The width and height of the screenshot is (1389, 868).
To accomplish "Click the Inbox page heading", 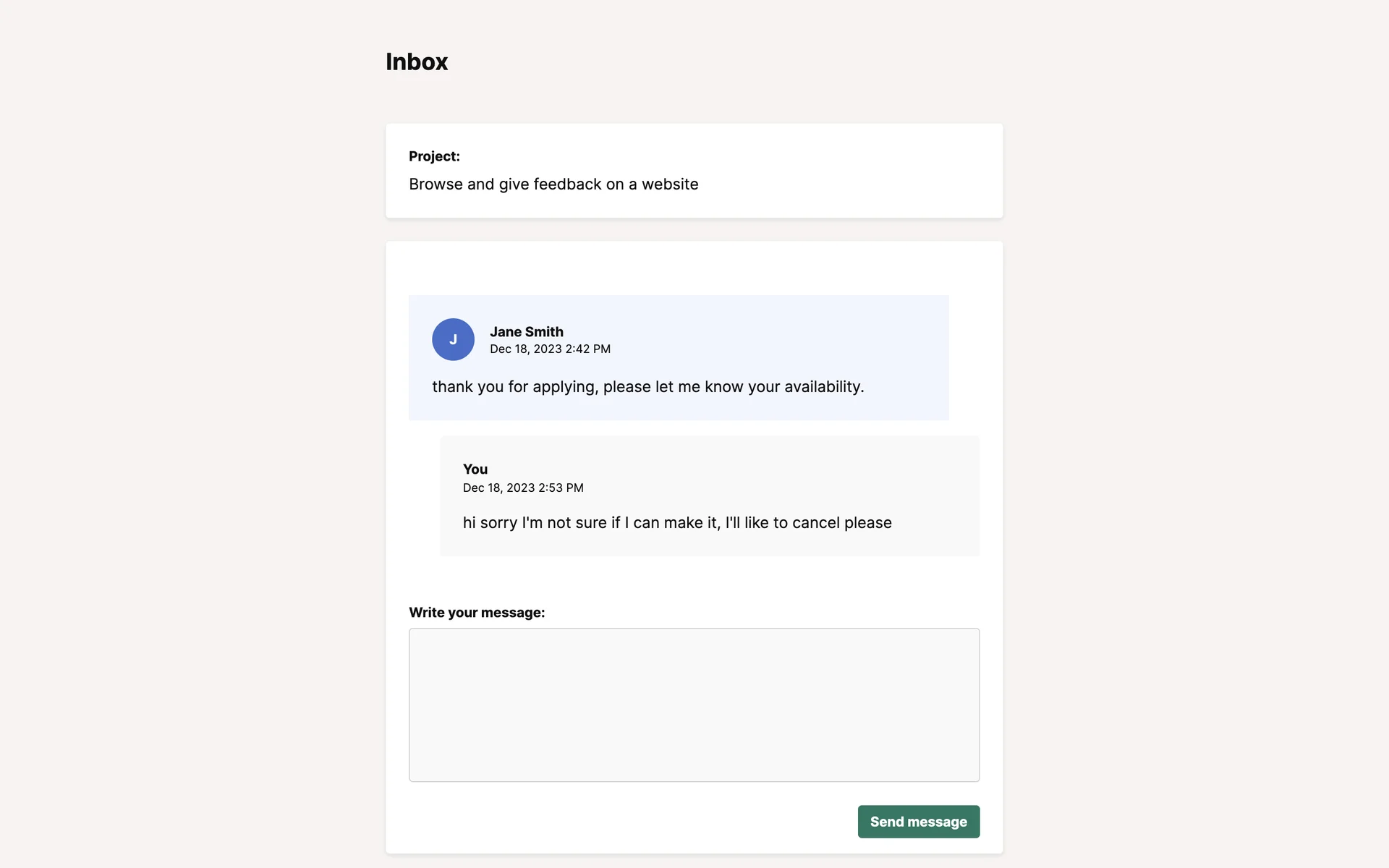I will (417, 62).
